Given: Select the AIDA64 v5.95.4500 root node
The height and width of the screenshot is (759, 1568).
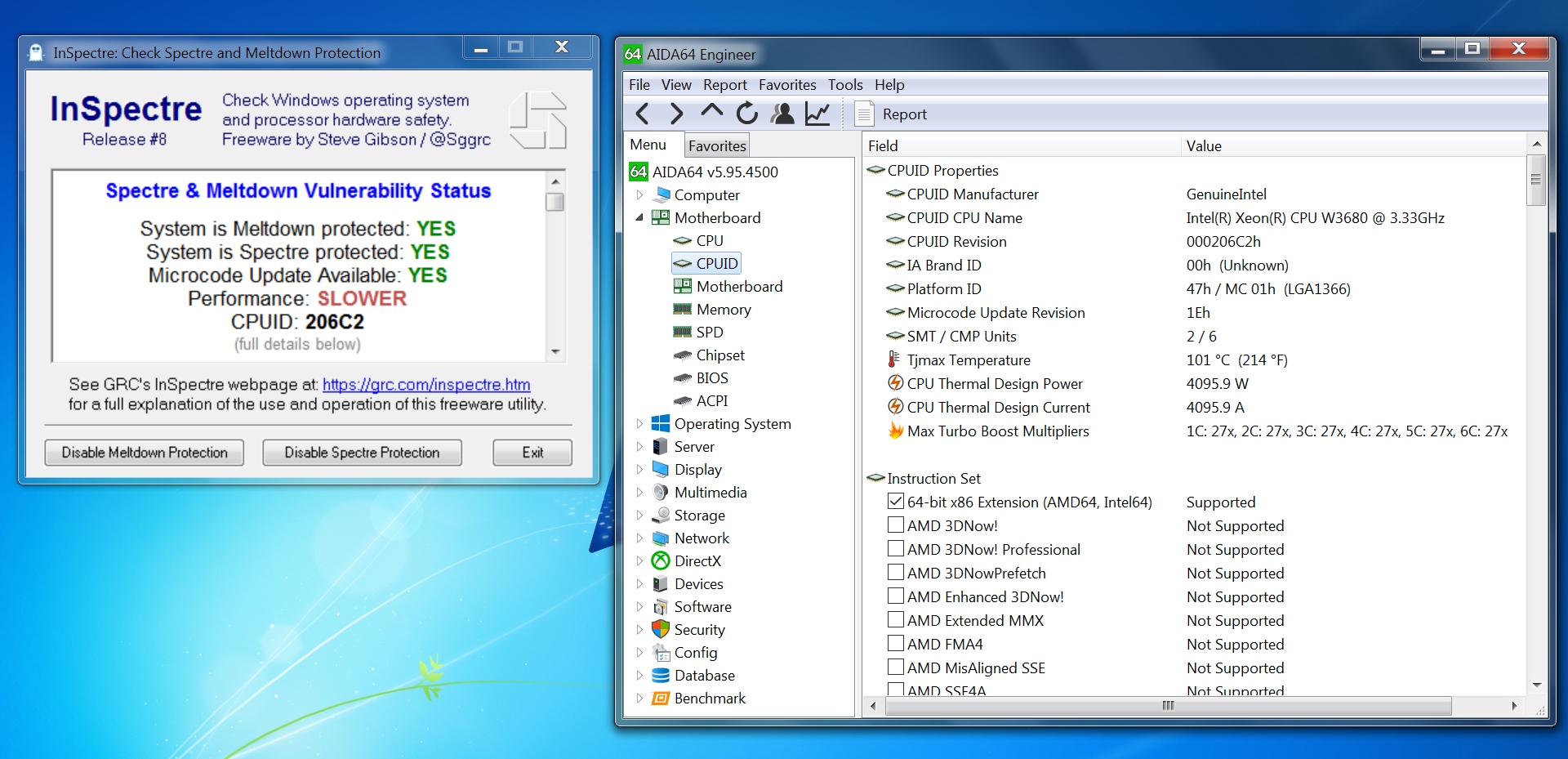Looking at the screenshot, I should [x=703, y=172].
